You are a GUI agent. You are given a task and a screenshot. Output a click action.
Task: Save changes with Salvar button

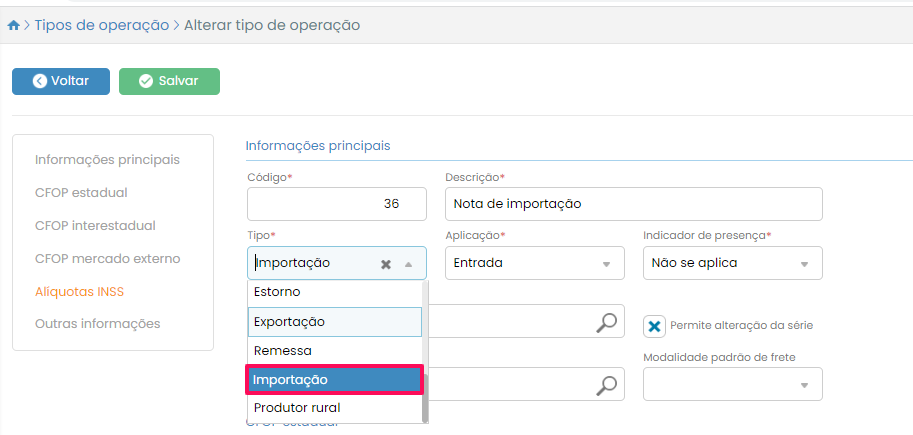pyautogui.click(x=169, y=81)
